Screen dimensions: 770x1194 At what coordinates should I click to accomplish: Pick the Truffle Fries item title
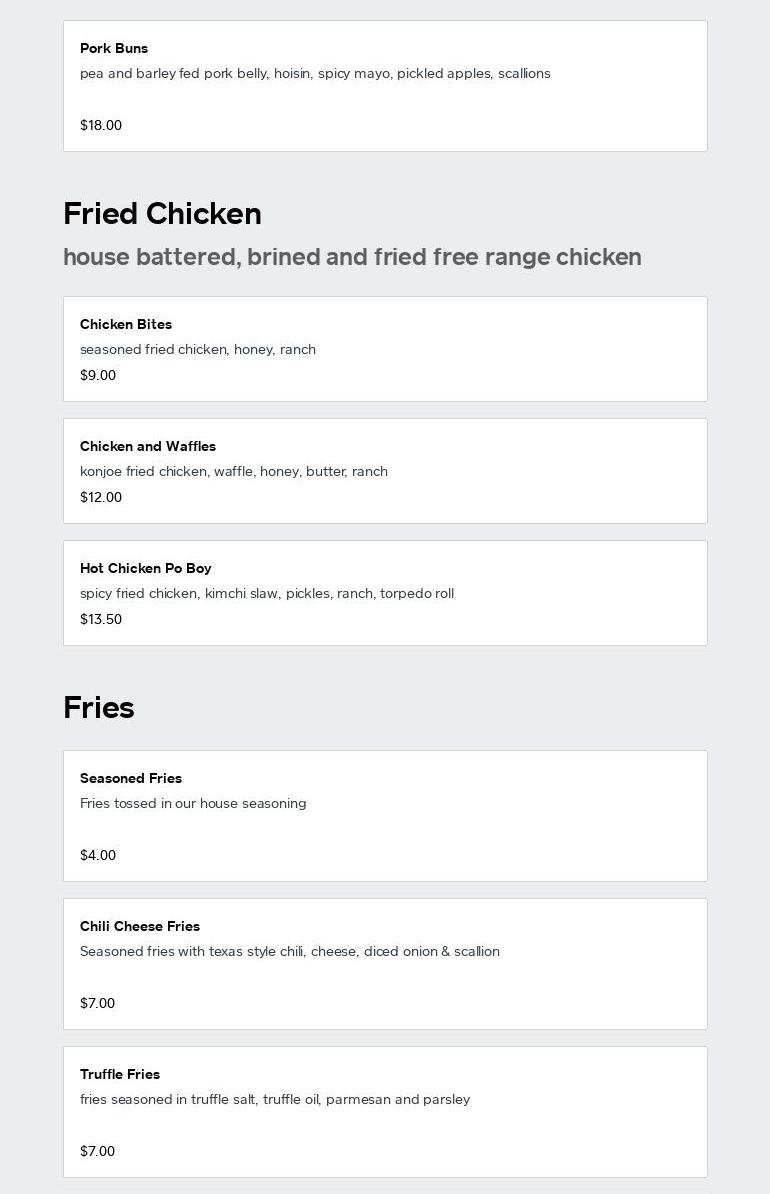coord(120,1074)
